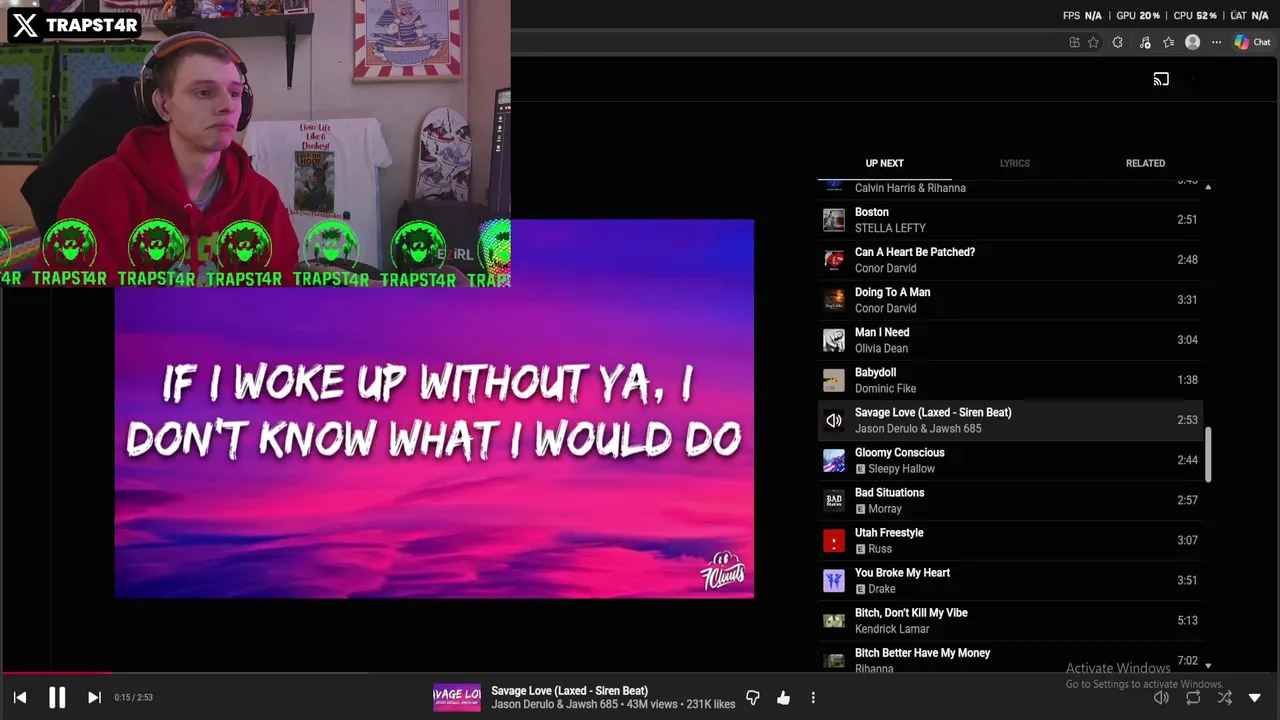The height and width of the screenshot is (720, 1280).
Task: Click the Bad Situations thumbnail
Action: click(x=833, y=500)
